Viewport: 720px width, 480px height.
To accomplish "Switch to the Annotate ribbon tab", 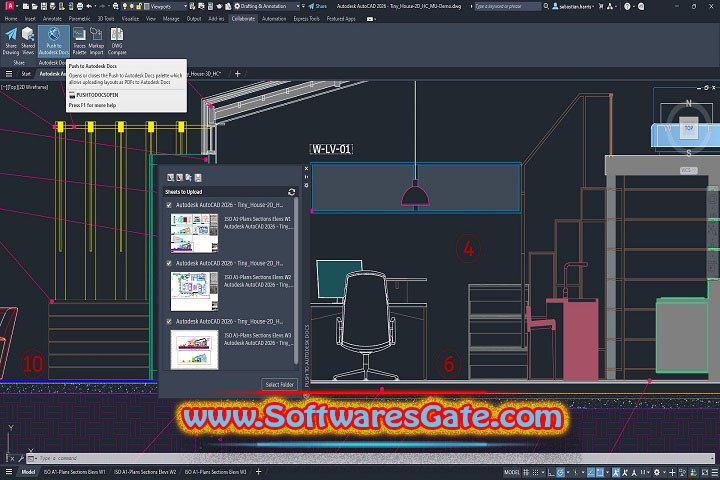I will 52,19.
